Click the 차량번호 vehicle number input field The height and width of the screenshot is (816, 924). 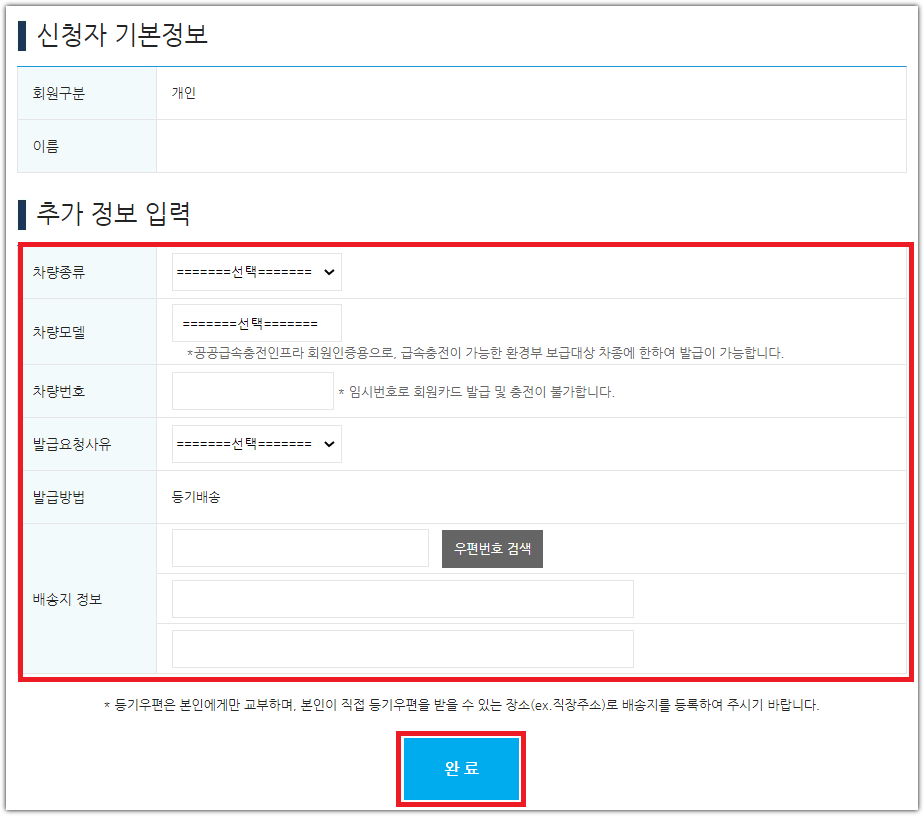tap(252, 390)
